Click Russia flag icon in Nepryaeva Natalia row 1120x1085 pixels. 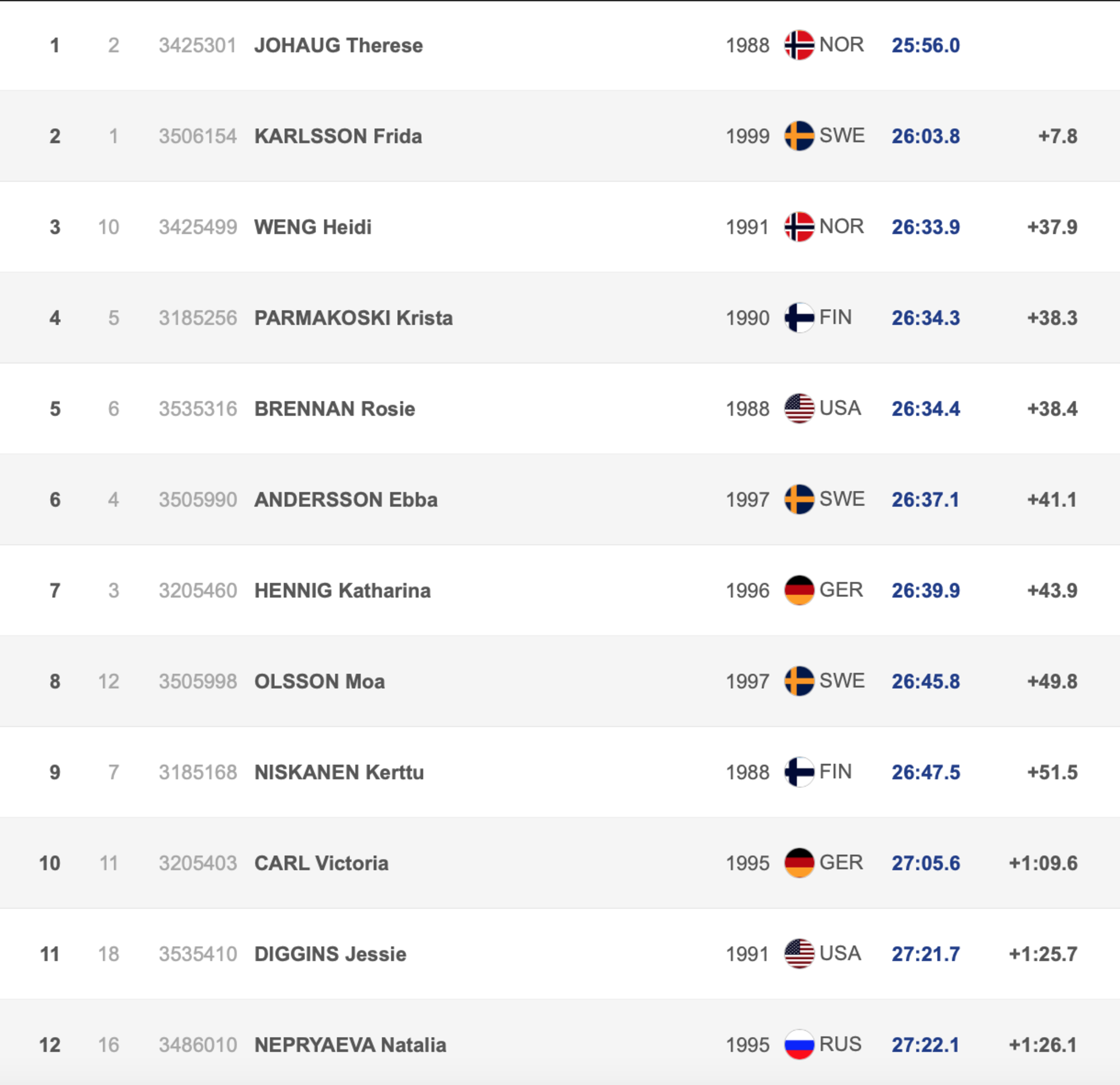pyautogui.click(x=799, y=1045)
